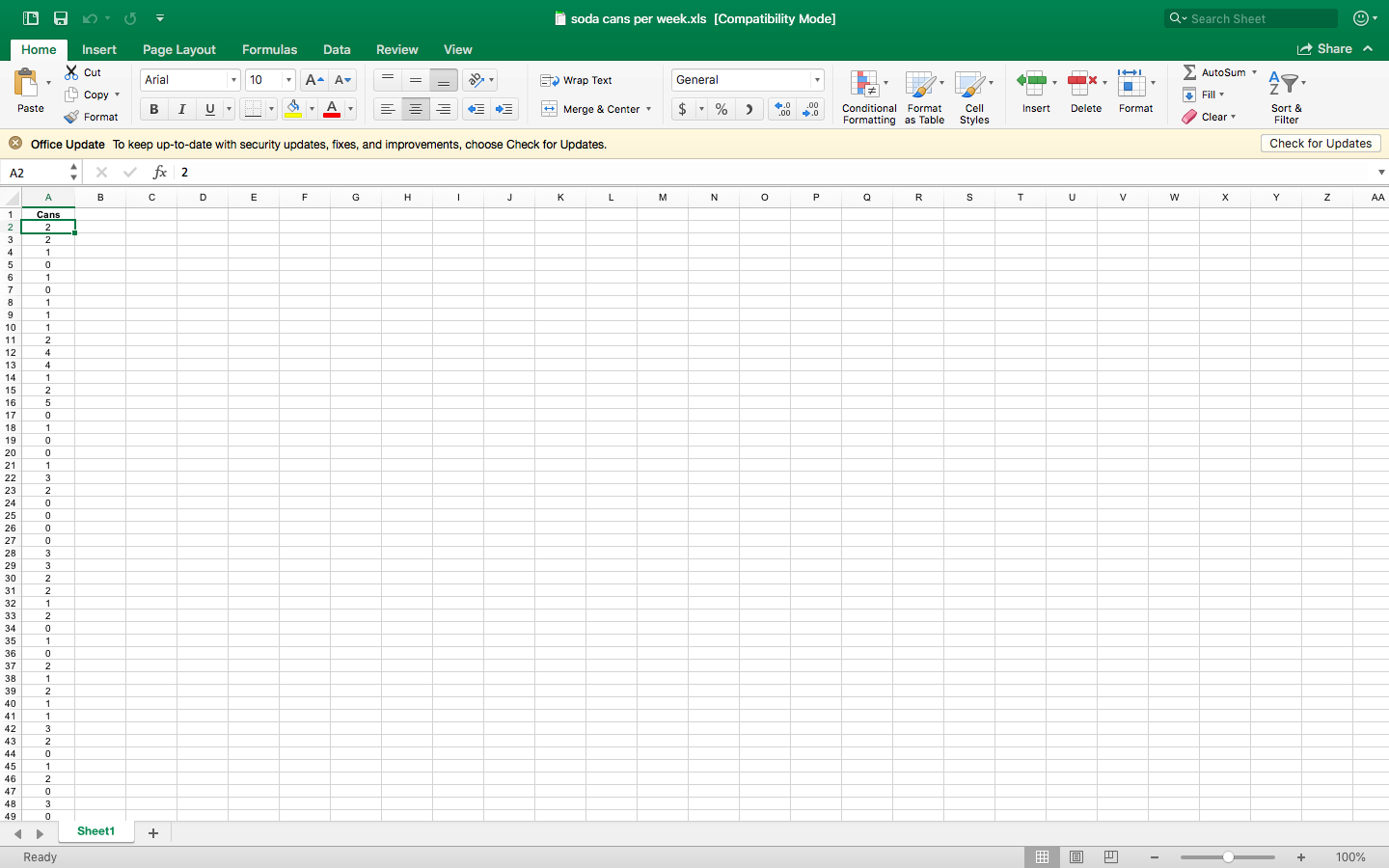Apply percent style formatting
Screen dimensions: 1389x868
pyautogui.click(x=721, y=109)
